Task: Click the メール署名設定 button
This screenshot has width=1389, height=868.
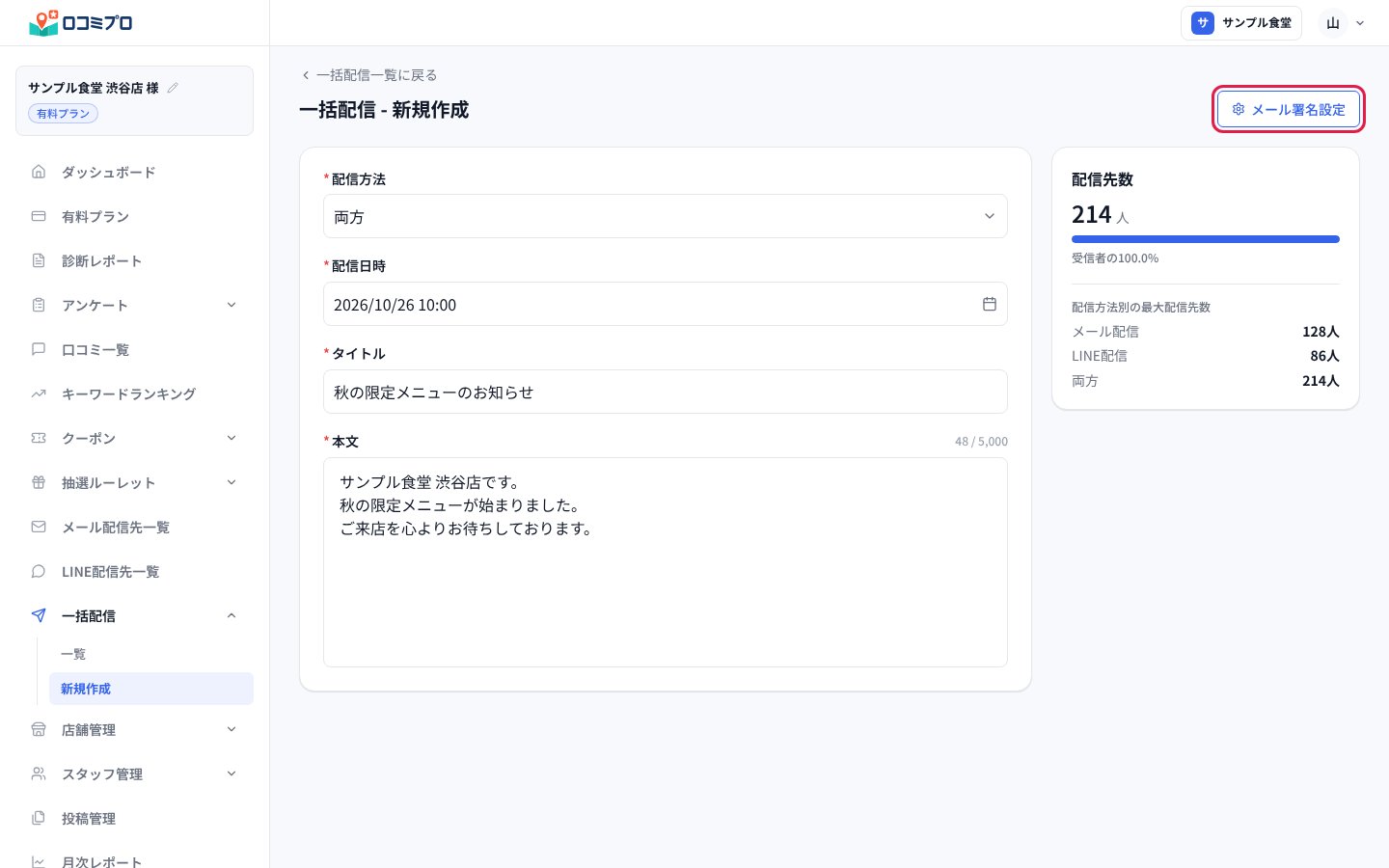Action: 1289,110
